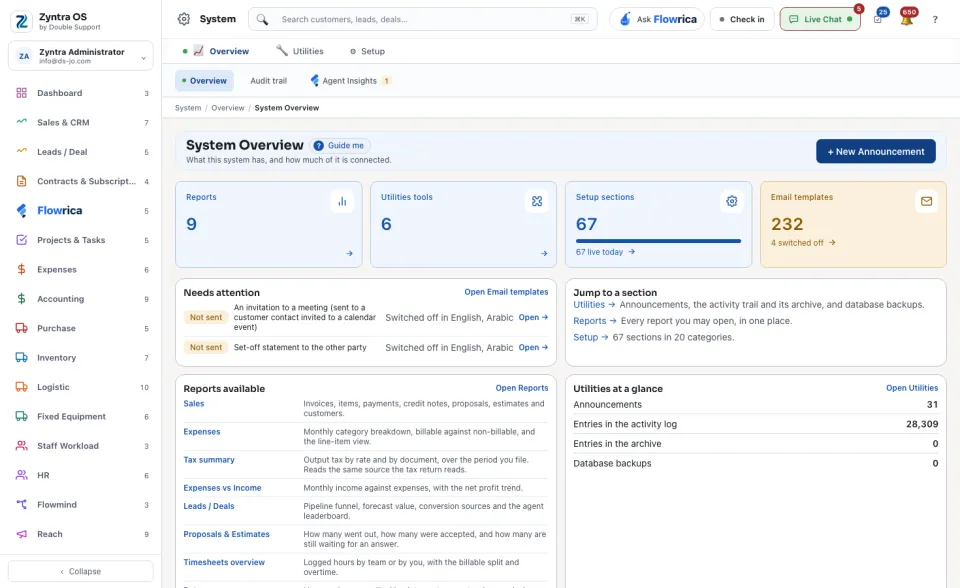Click the arrow on the Reports card

349,253
